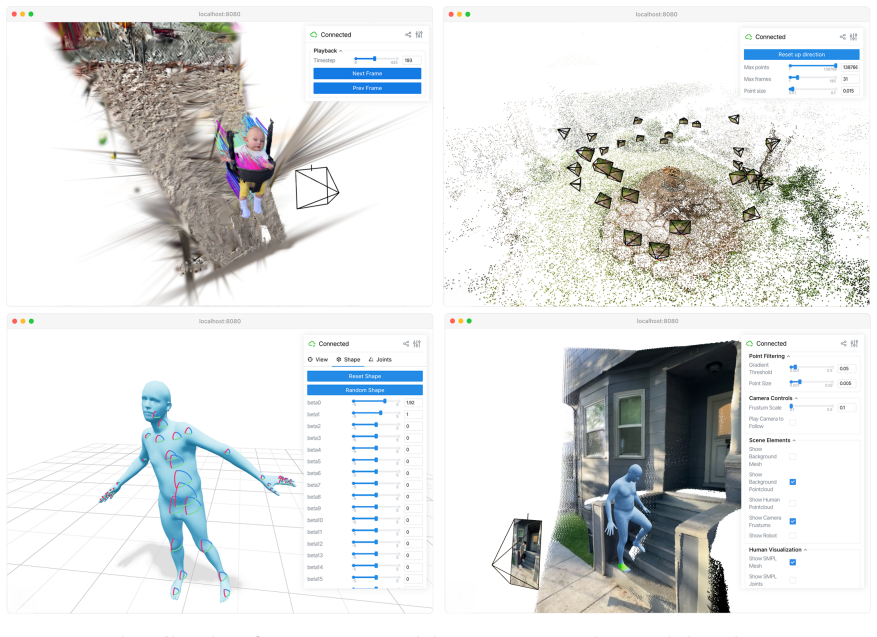Click green Connected cloud icon in Playback window

click(x=314, y=35)
